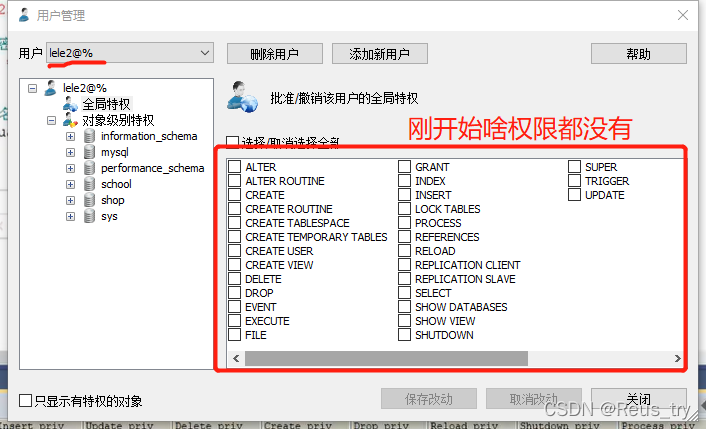Enable the LOCK TABLES checkbox
This screenshot has width=706, height=429.
(x=404, y=208)
